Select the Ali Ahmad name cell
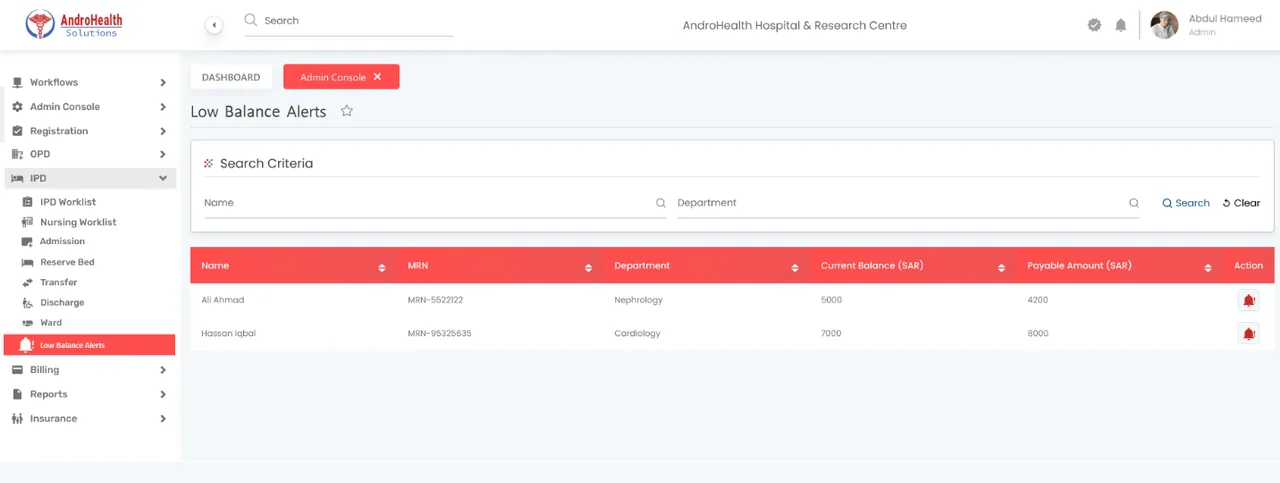This screenshot has width=1280, height=483. point(222,300)
